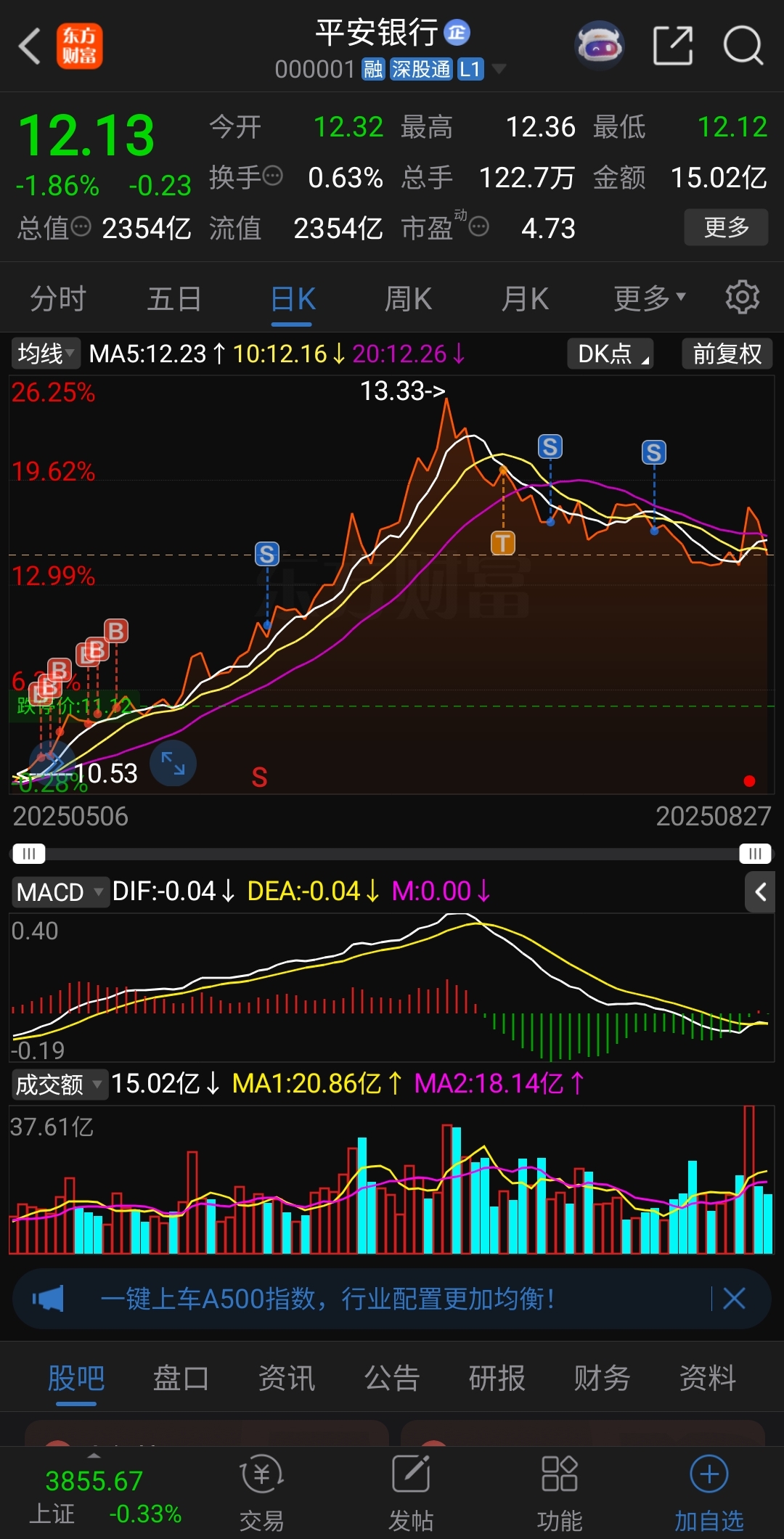784x1539 pixels.
Task: Switch to 月K chart tab
Action: pos(525,298)
